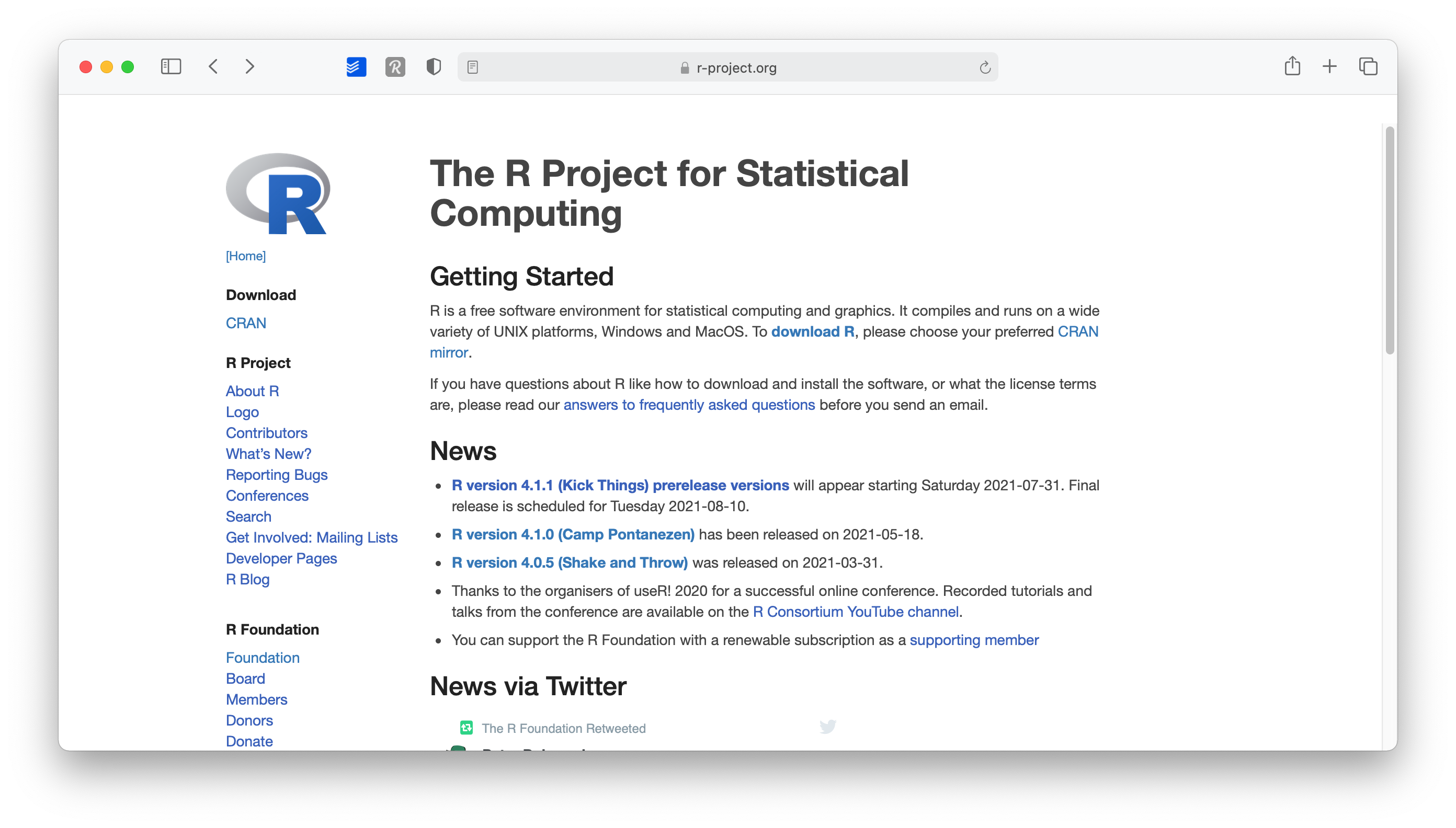Expand the R Foundation section
1456x828 pixels.
tap(271, 628)
